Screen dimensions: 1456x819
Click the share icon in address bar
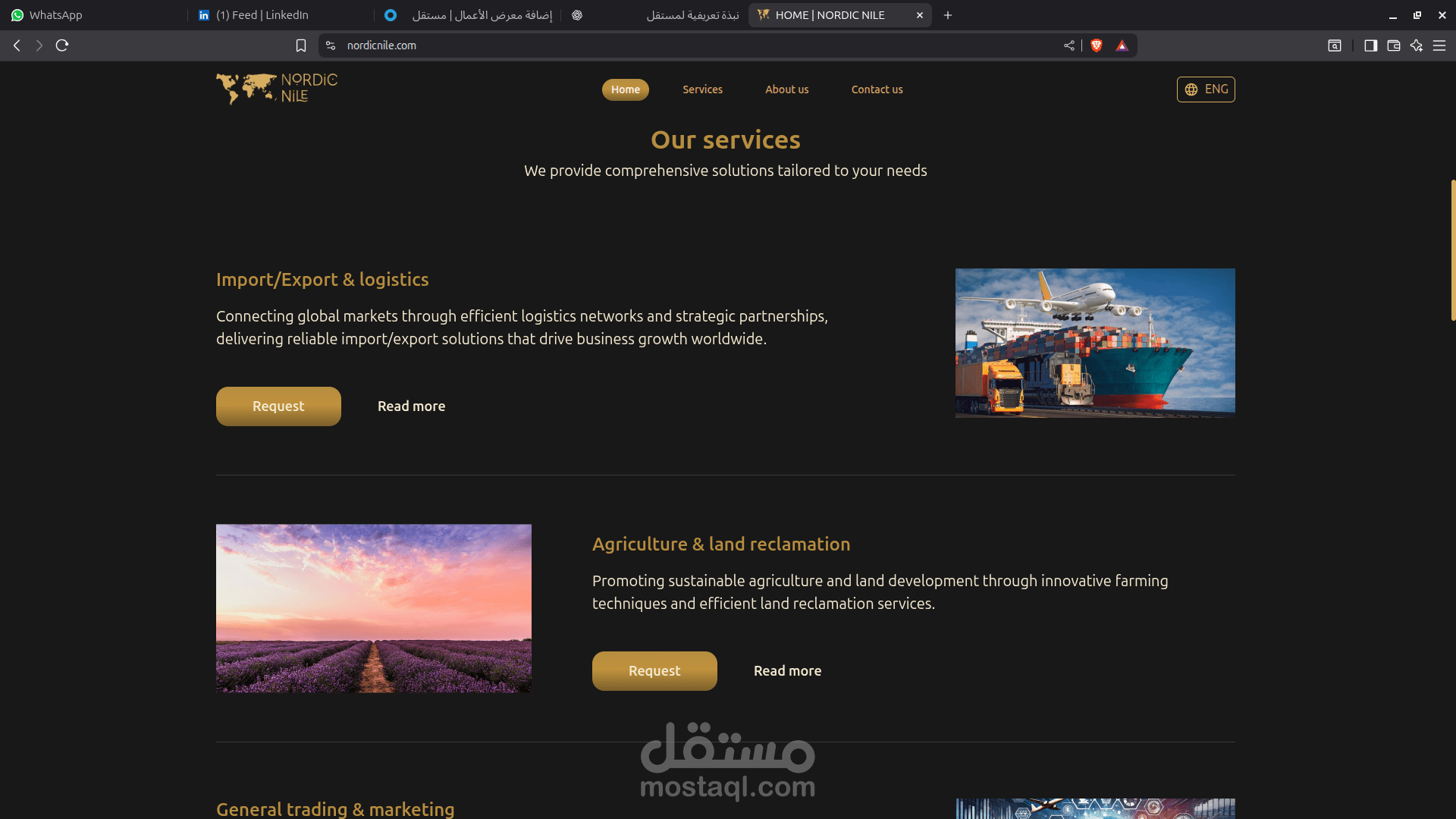(1069, 45)
